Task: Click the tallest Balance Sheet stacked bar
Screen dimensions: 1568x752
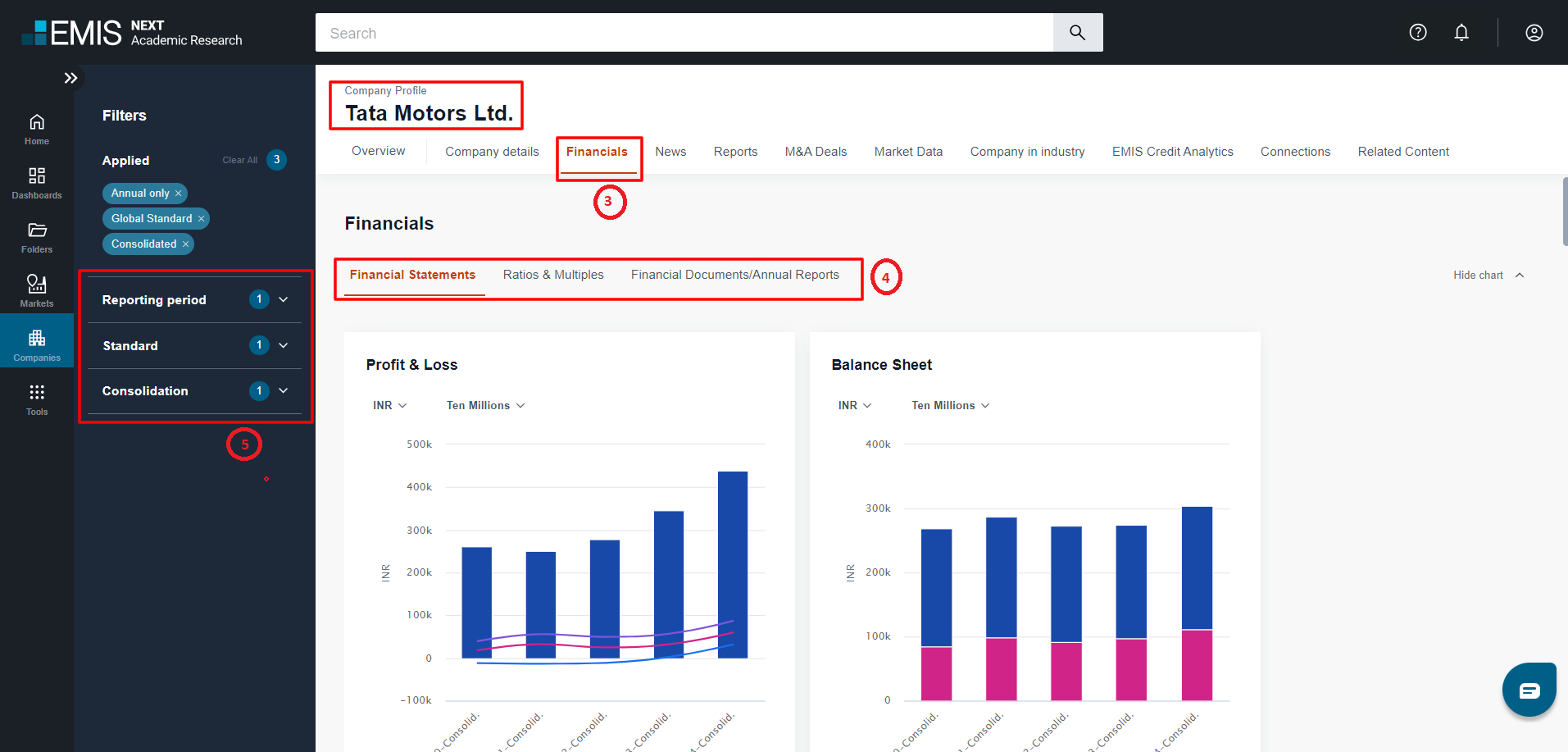Action: [1197, 604]
